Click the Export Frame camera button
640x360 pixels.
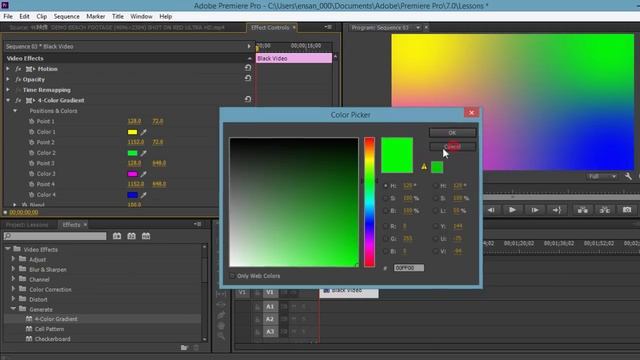click(627, 210)
